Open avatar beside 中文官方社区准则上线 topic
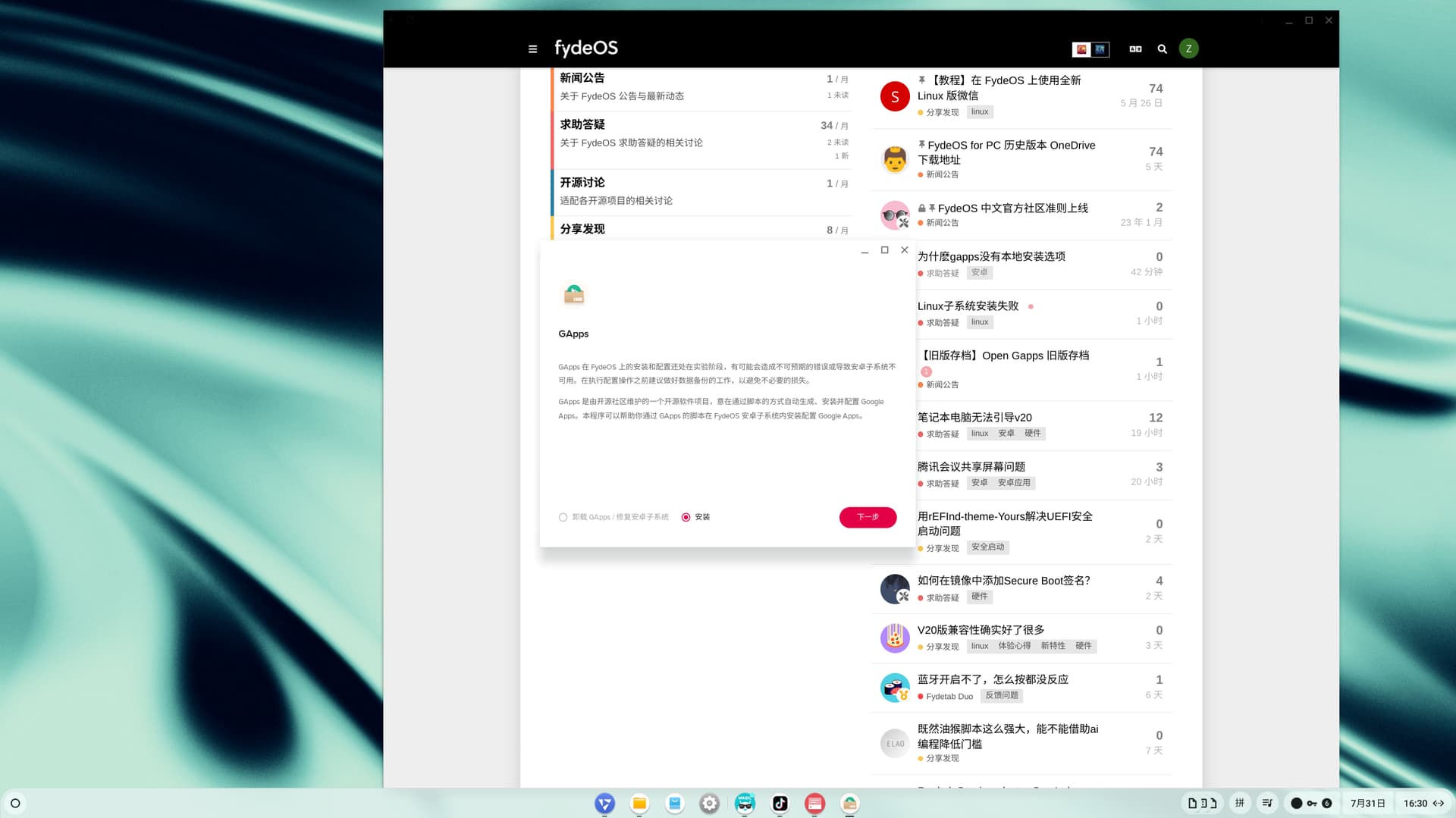The width and height of the screenshot is (1456, 818). click(895, 215)
